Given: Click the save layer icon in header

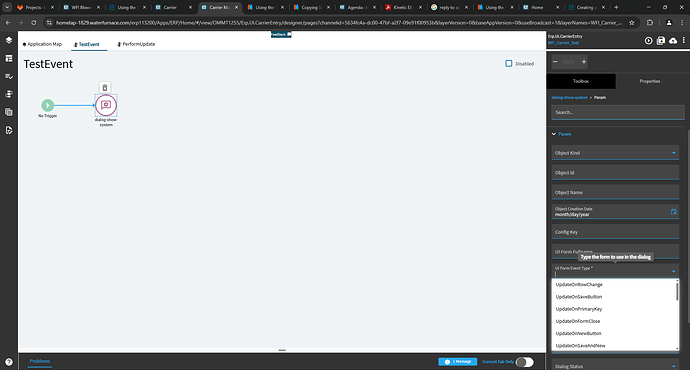Looking at the screenshot, I should click(661, 40).
